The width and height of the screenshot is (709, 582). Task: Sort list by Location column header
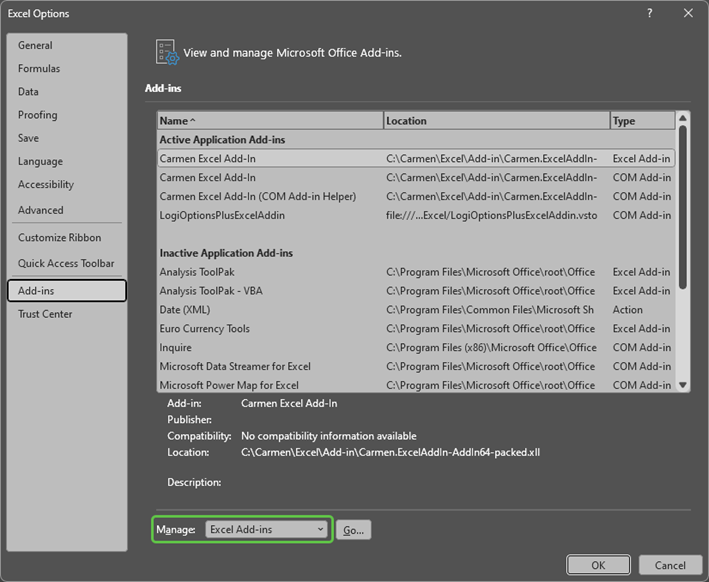pyautogui.click(x=496, y=121)
